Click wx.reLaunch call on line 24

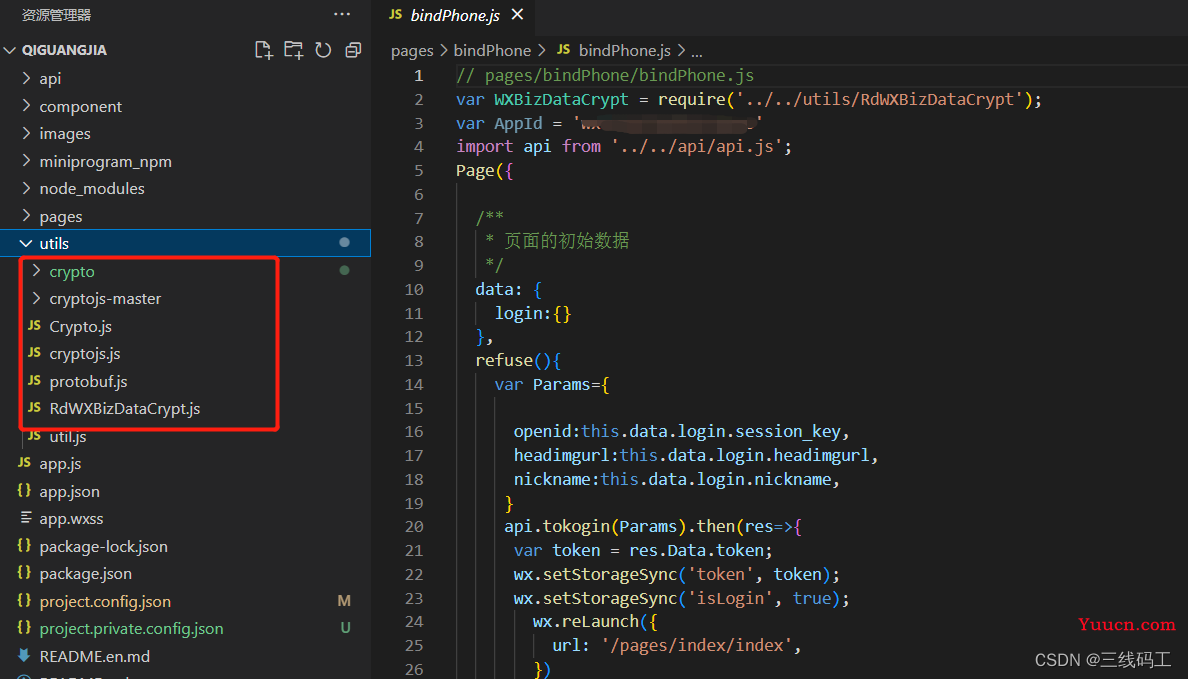coord(586,621)
